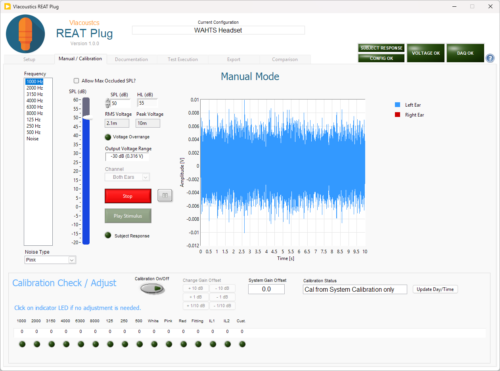500x371 pixels.
Task: Click the 4000 Hz calibration indicator LED
Action: 66,344
